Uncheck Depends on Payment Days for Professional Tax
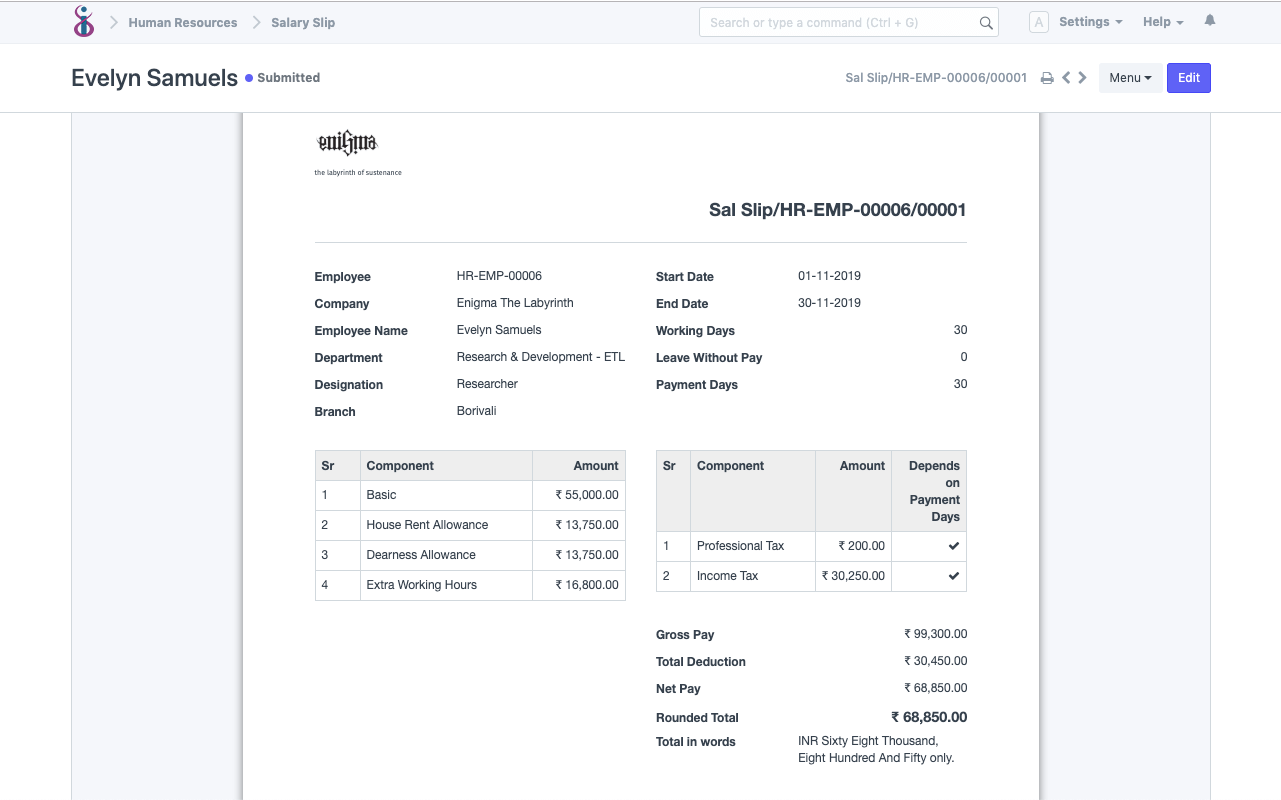Image resolution: width=1281 pixels, height=800 pixels. click(953, 546)
